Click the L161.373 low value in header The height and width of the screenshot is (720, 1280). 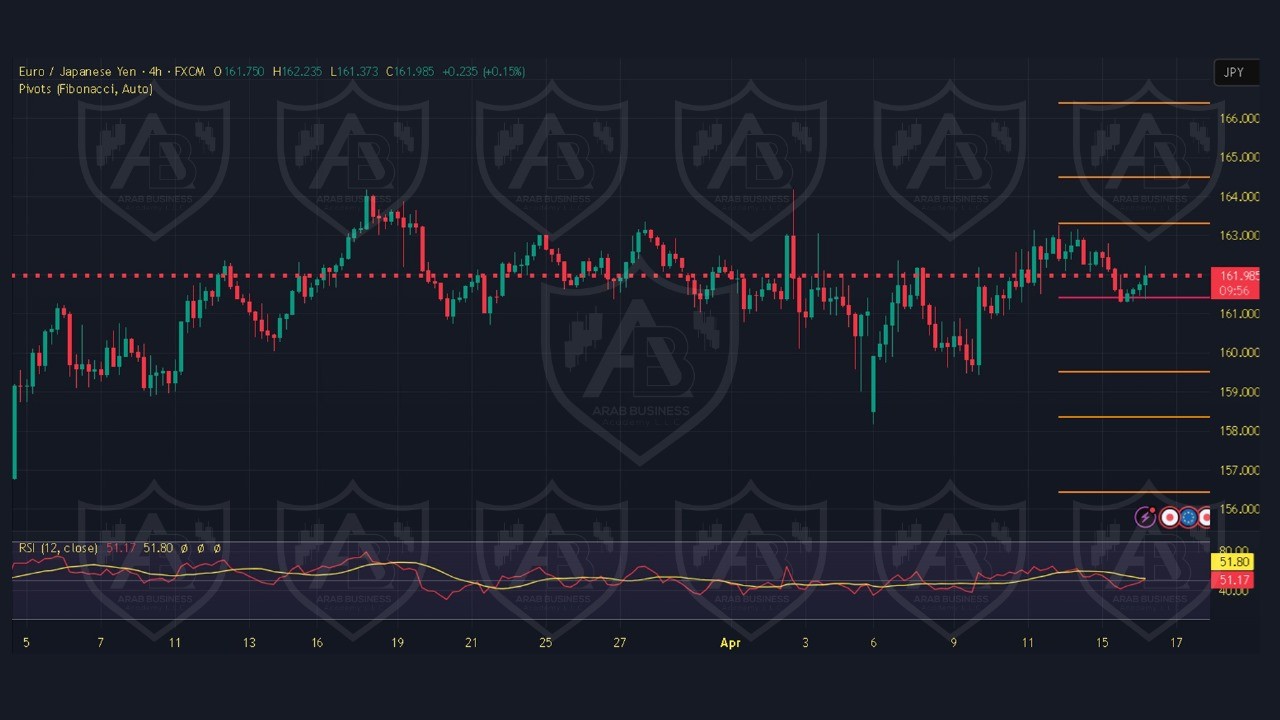(x=354, y=71)
